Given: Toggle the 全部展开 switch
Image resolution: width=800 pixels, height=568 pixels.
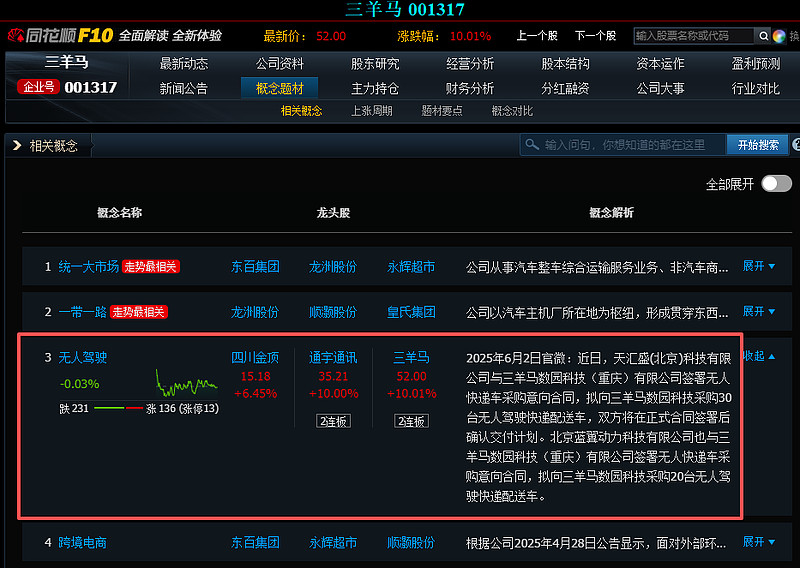Looking at the screenshot, I should [776, 184].
